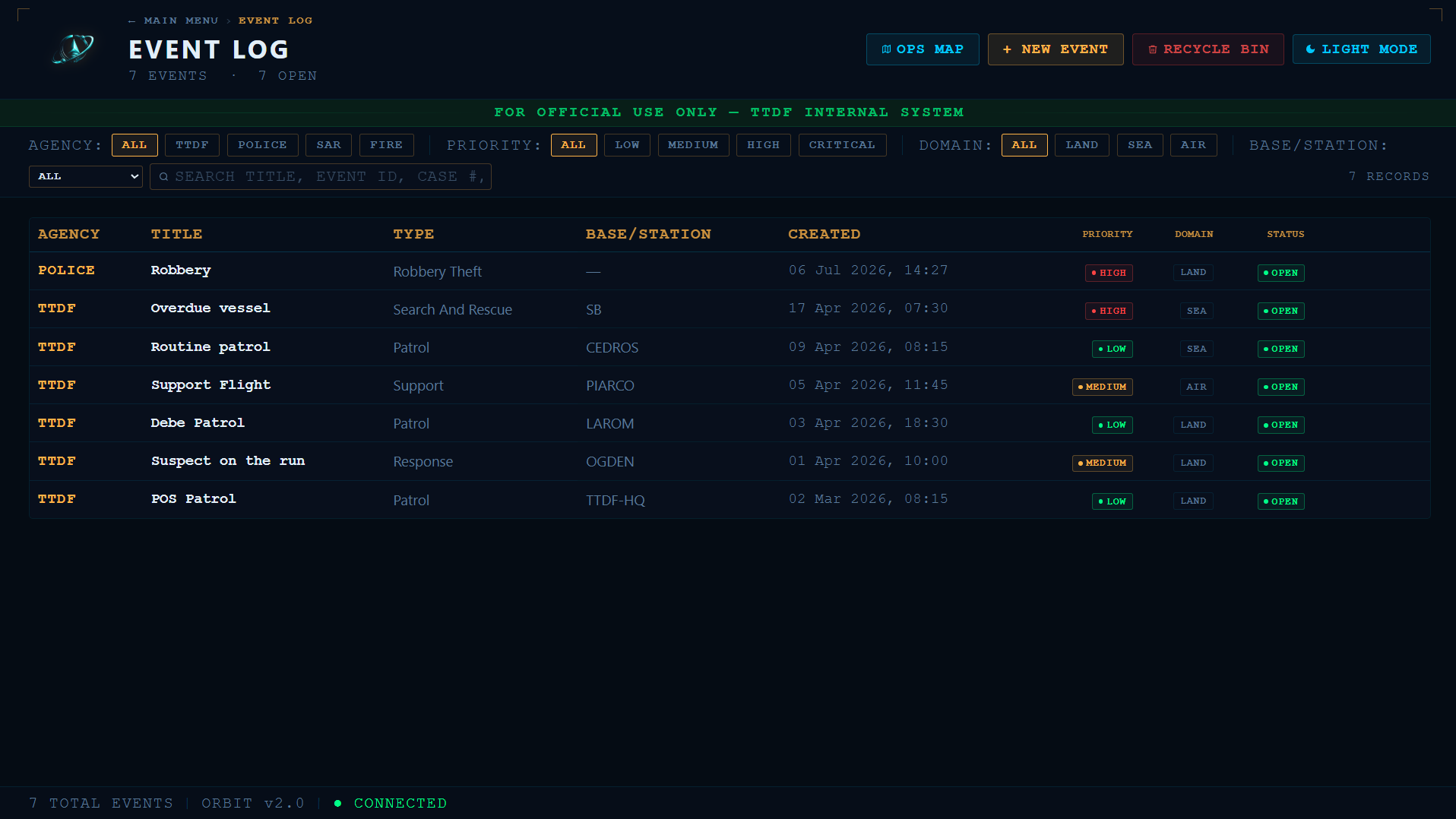Select ALL under the Domain filter
The image size is (1456, 819).
point(1024,145)
